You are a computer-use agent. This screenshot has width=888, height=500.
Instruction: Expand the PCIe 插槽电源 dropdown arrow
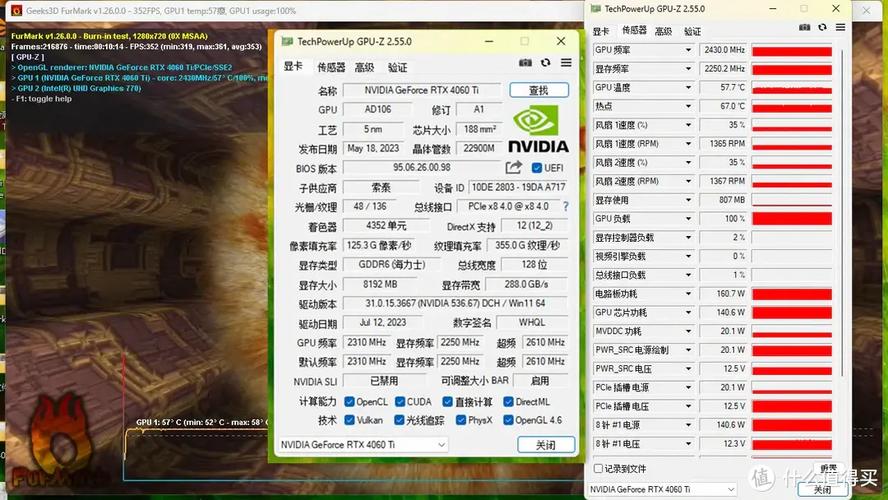[x=688, y=387]
